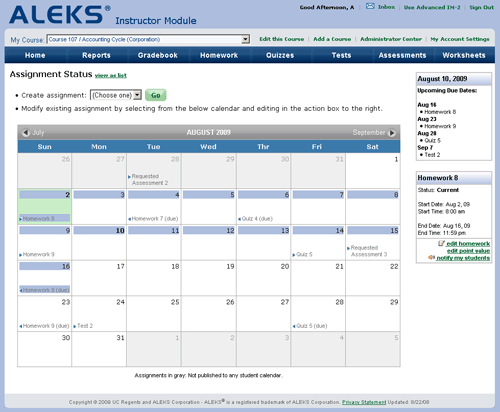Screen dimensions: 500x412
Task: Click the August 31 calendar cell
Action: 99,349
